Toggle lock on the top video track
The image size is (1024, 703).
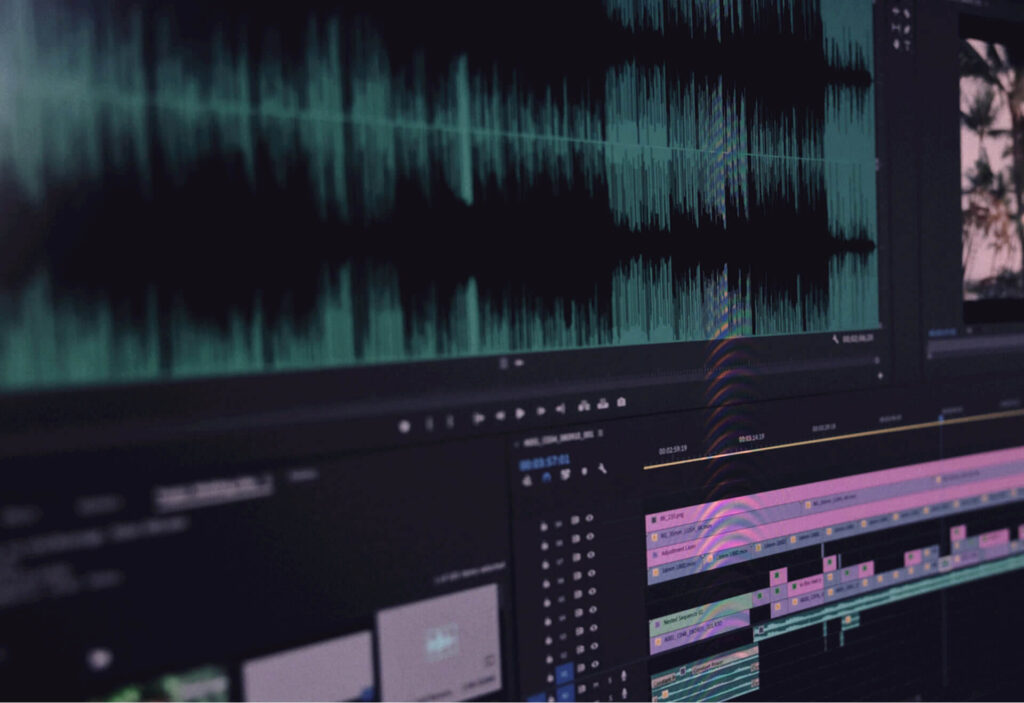coord(544,524)
